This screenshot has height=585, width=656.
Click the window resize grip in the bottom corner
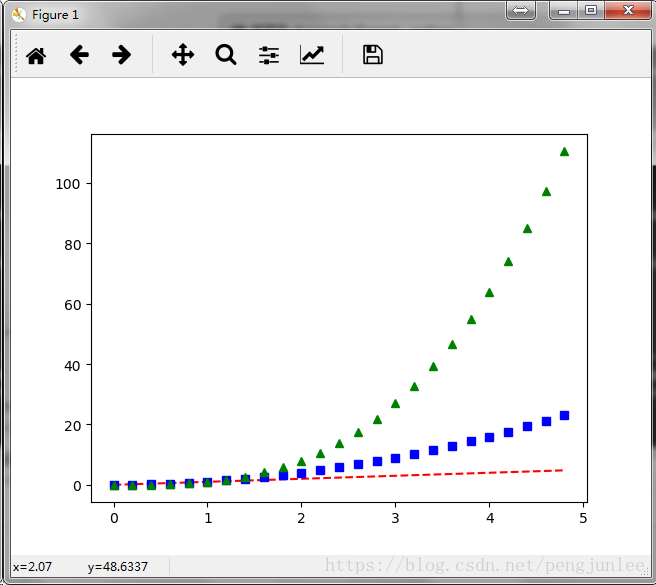point(645,572)
